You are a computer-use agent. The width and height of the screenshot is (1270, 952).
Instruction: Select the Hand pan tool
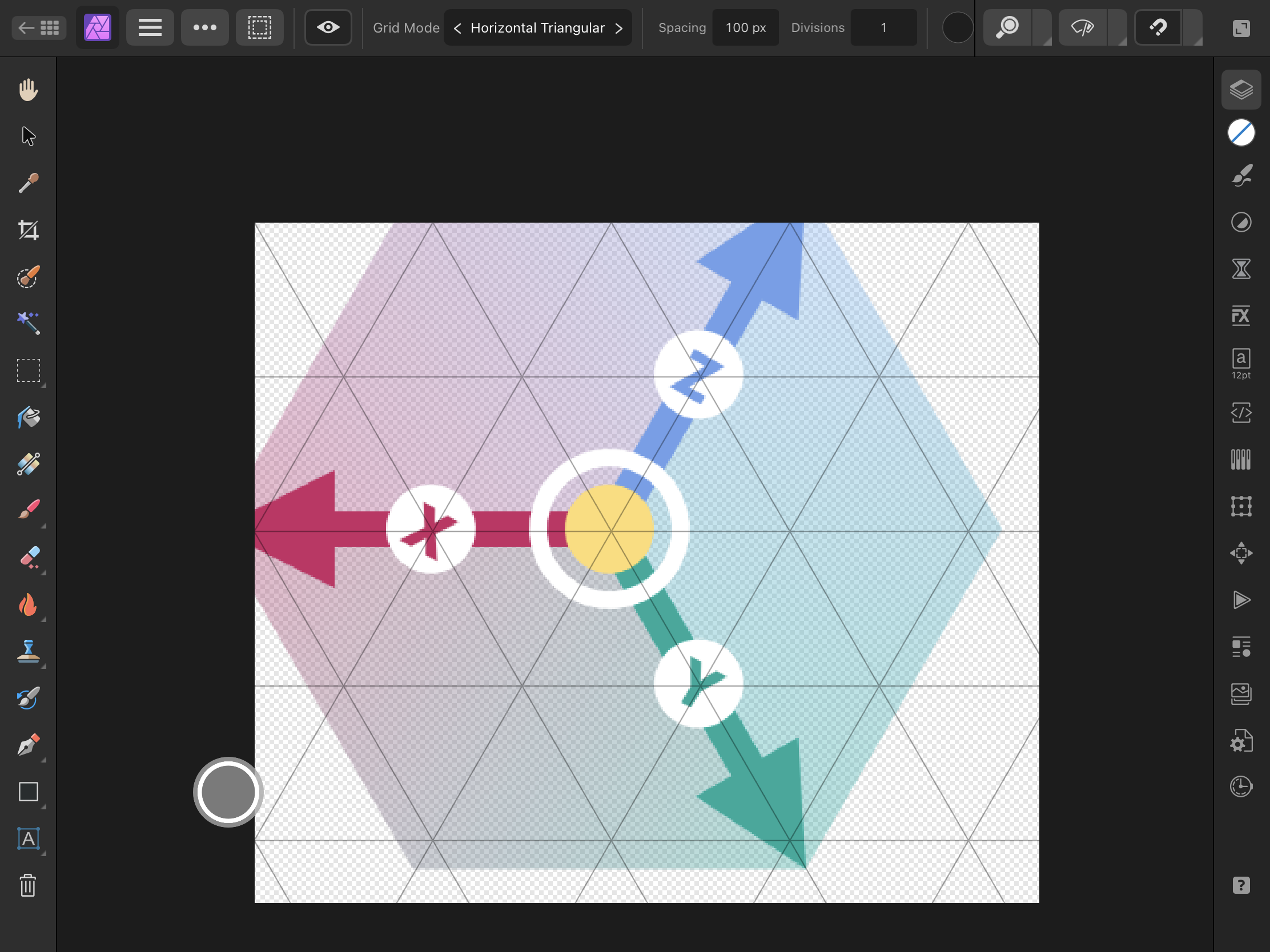(27, 89)
